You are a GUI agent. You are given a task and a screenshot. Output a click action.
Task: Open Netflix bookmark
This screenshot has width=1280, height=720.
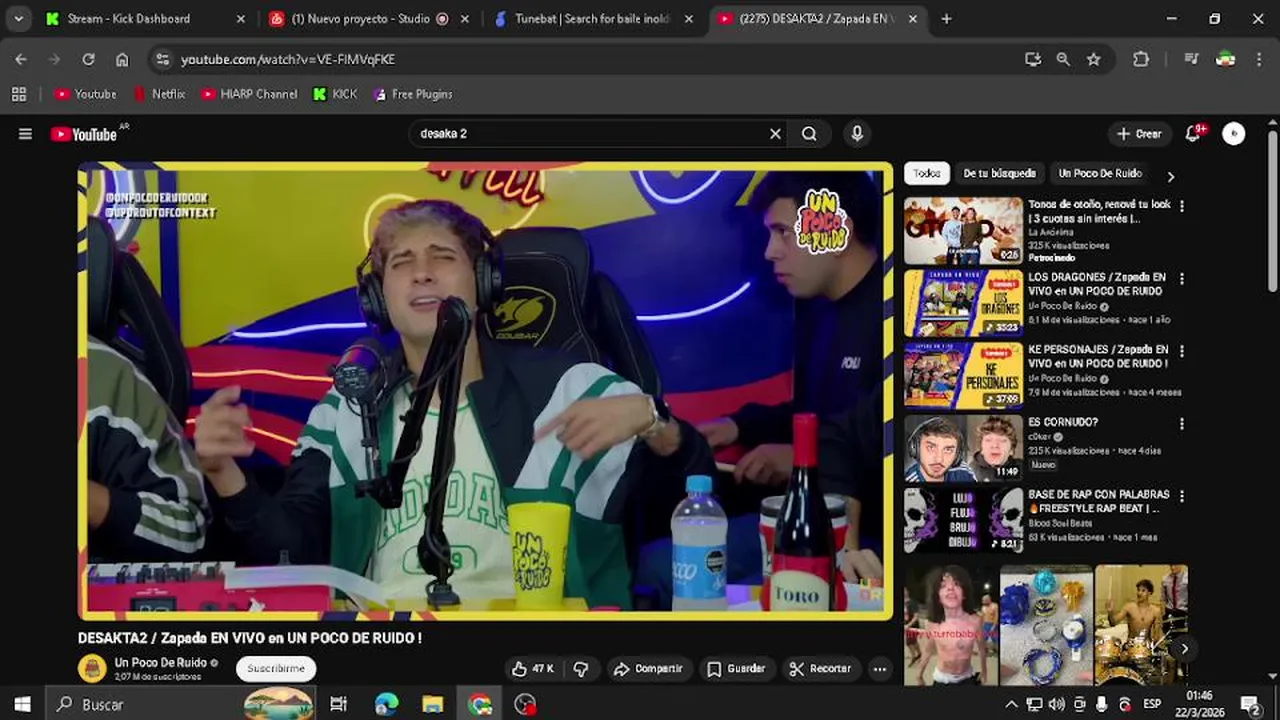pos(158,94)
